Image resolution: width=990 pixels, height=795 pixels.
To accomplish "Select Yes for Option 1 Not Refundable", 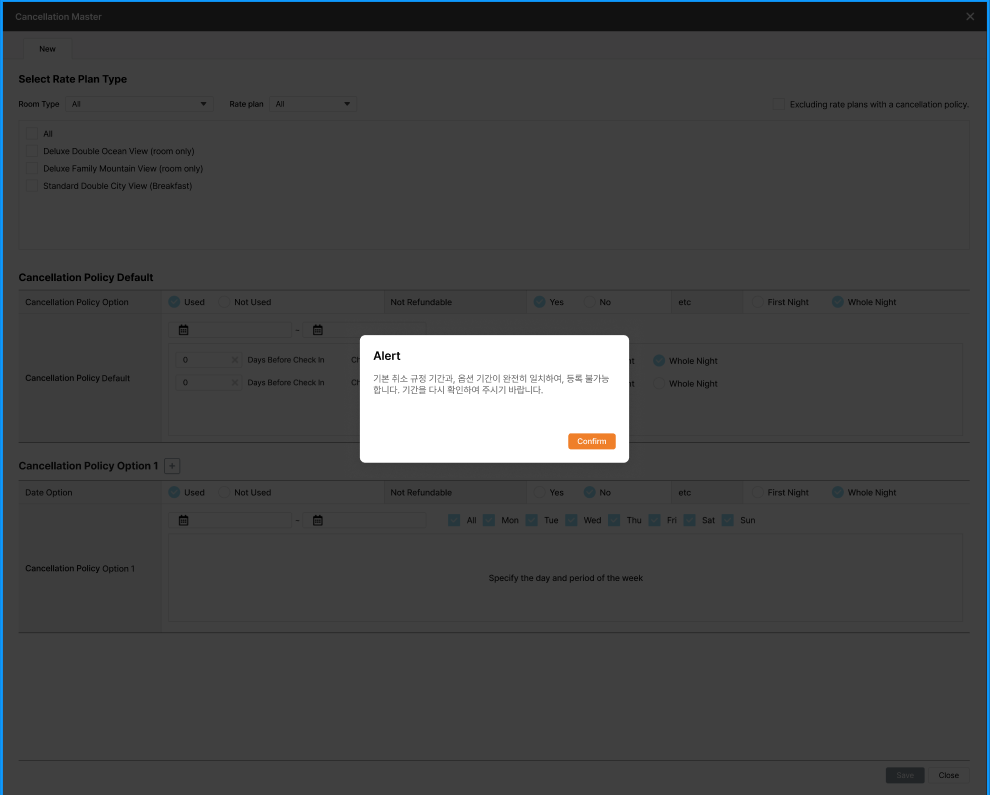I will point(539,493).
